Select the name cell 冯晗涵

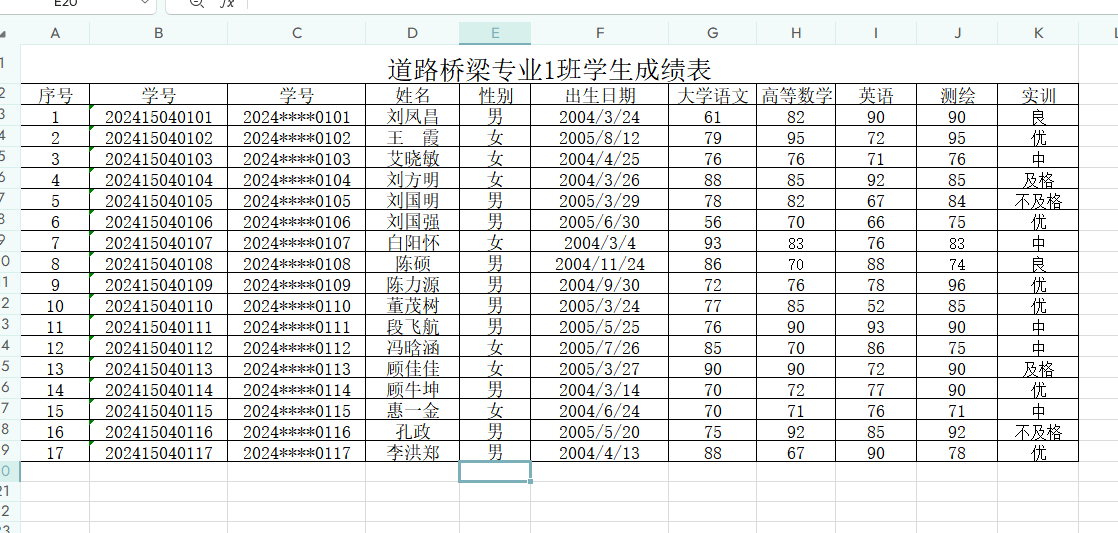pos(412,348)
